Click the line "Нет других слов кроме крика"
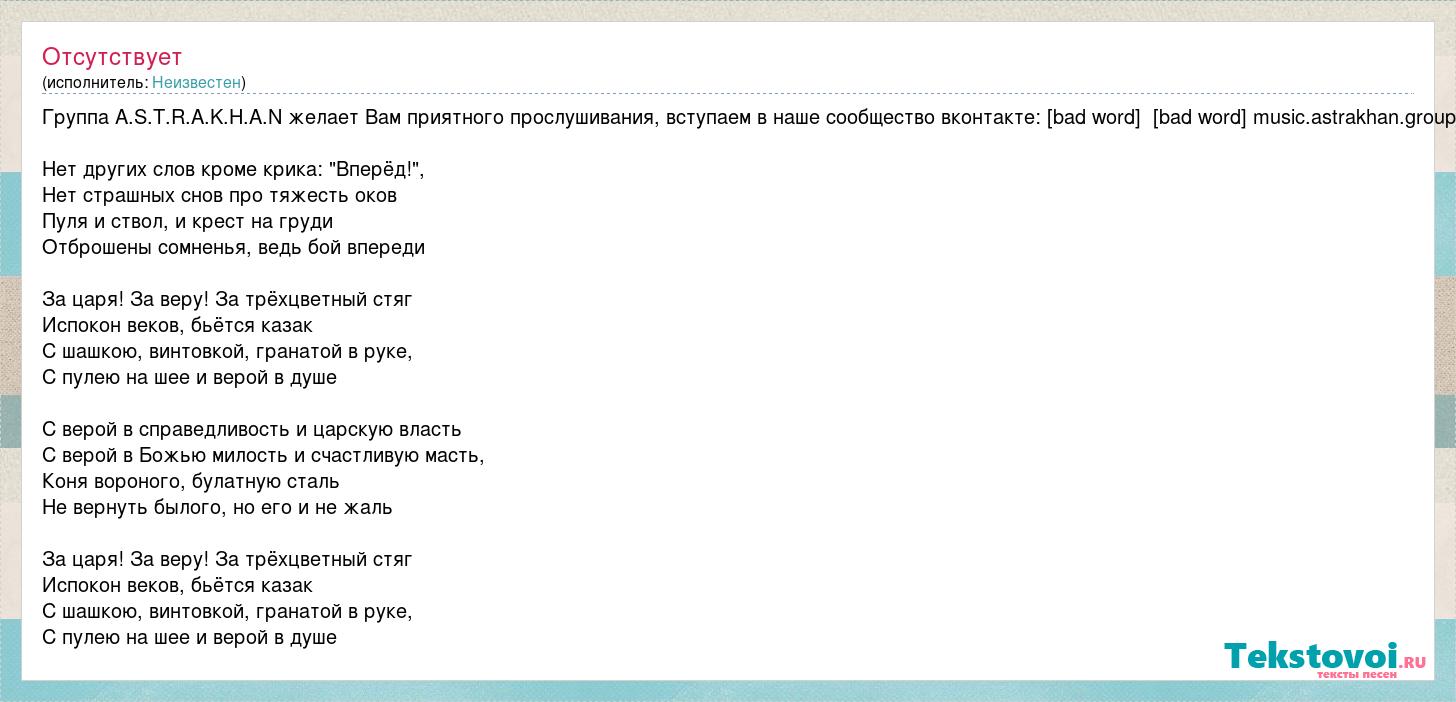This screenshot has height=702, width=1456. [234, 170]
